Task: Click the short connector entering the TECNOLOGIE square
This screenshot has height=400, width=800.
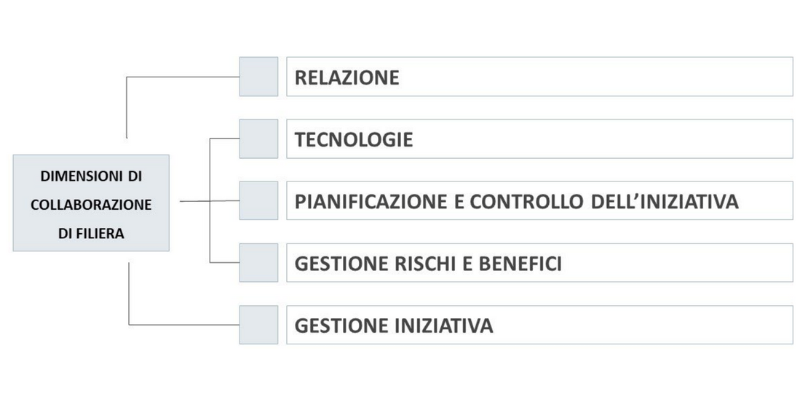Action: (224, 139)
